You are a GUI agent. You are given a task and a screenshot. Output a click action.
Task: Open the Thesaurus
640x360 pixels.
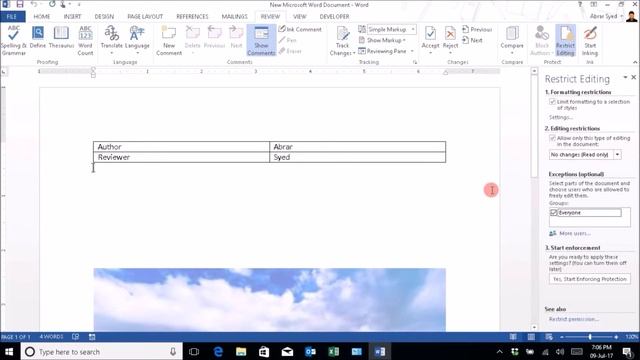coord(61,38)
